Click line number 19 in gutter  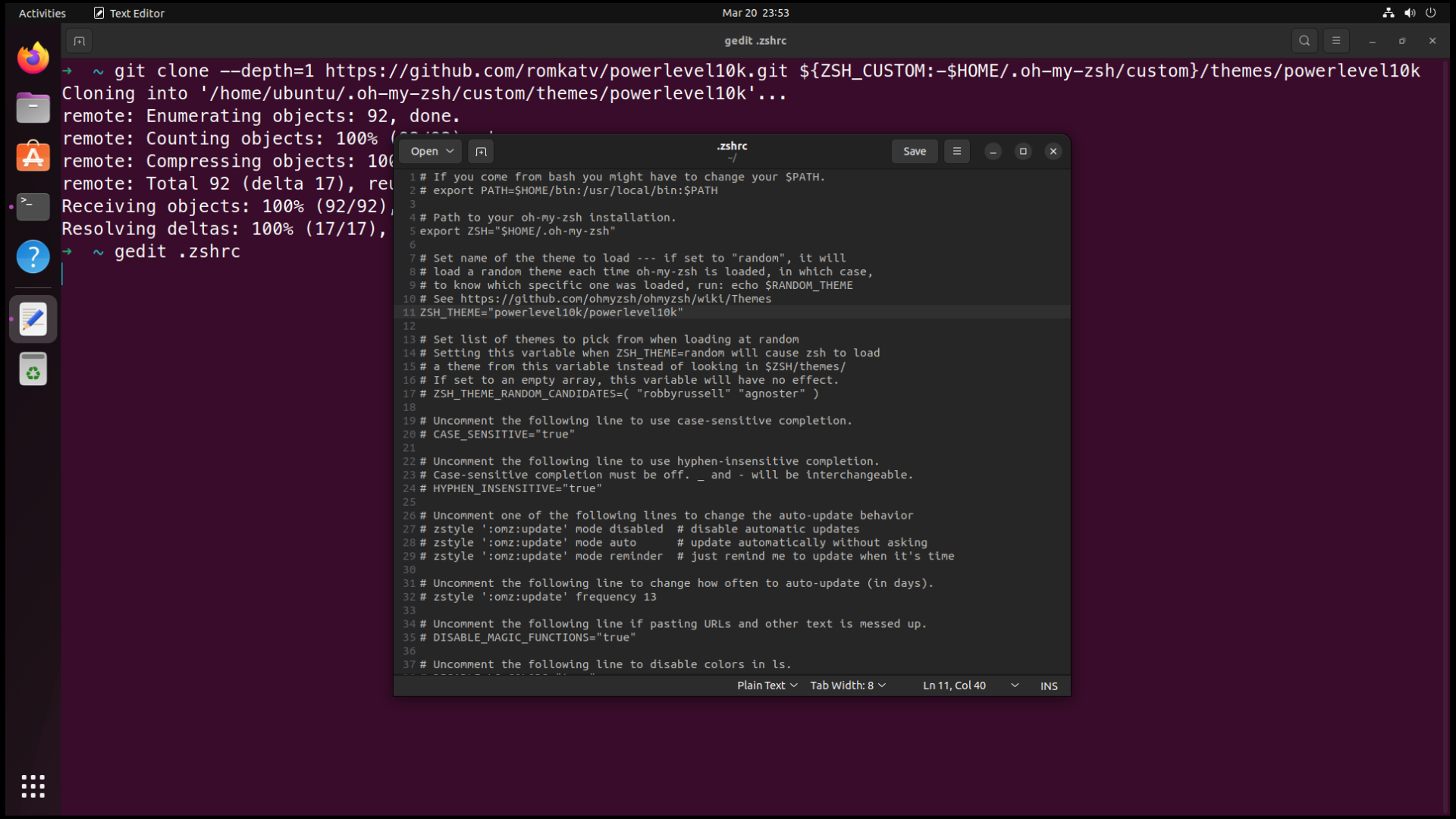coord(409,421)
